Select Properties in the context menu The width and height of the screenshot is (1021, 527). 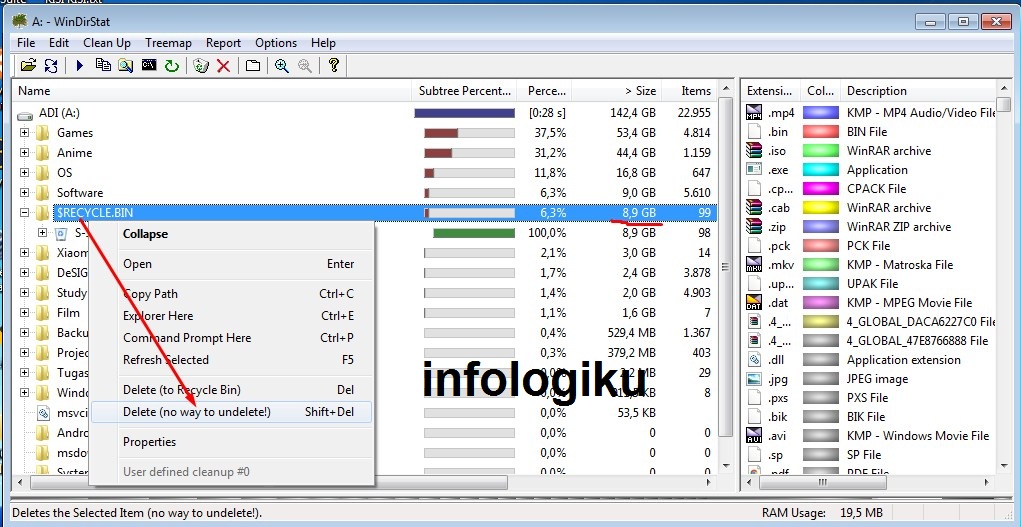232,442
